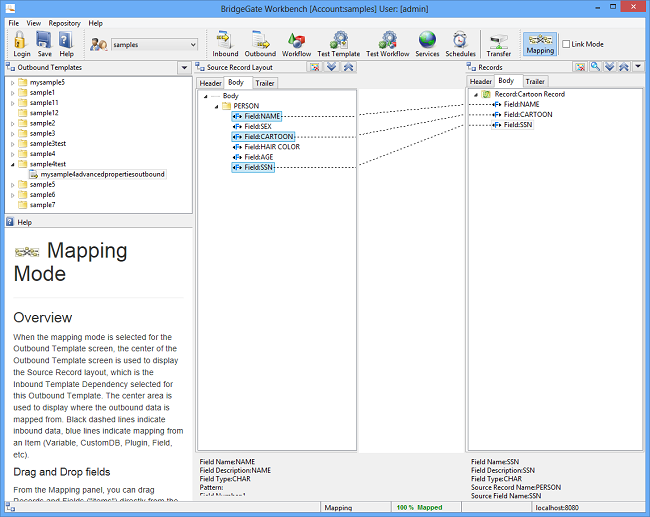The height and width of the screenshot is (517, 650).
Task: Open the Repository menu
Action: point(64,23)
